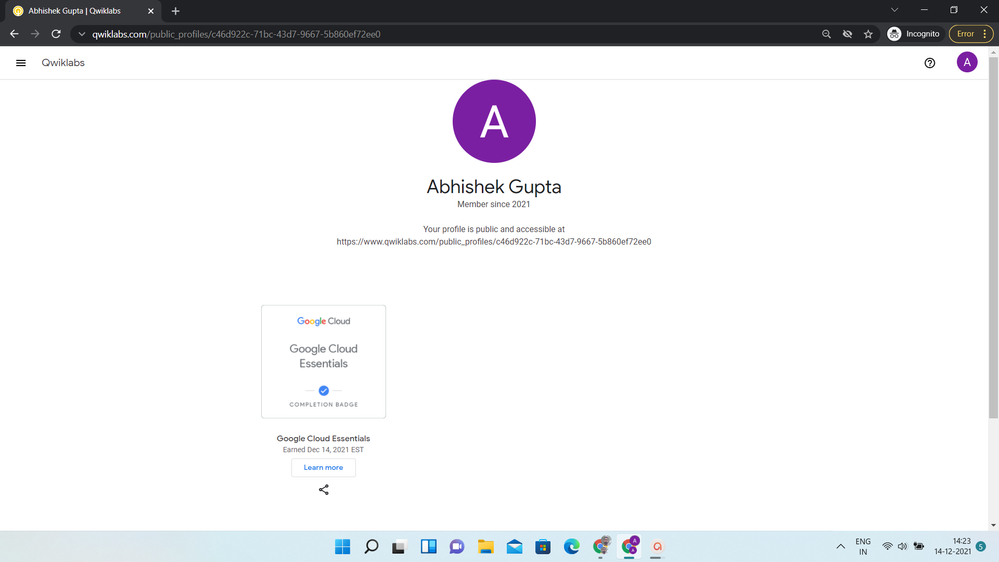Open the Chrome icon with purple profile badge
The height and width of the screenshot is (562, 999).
(629, 546)
